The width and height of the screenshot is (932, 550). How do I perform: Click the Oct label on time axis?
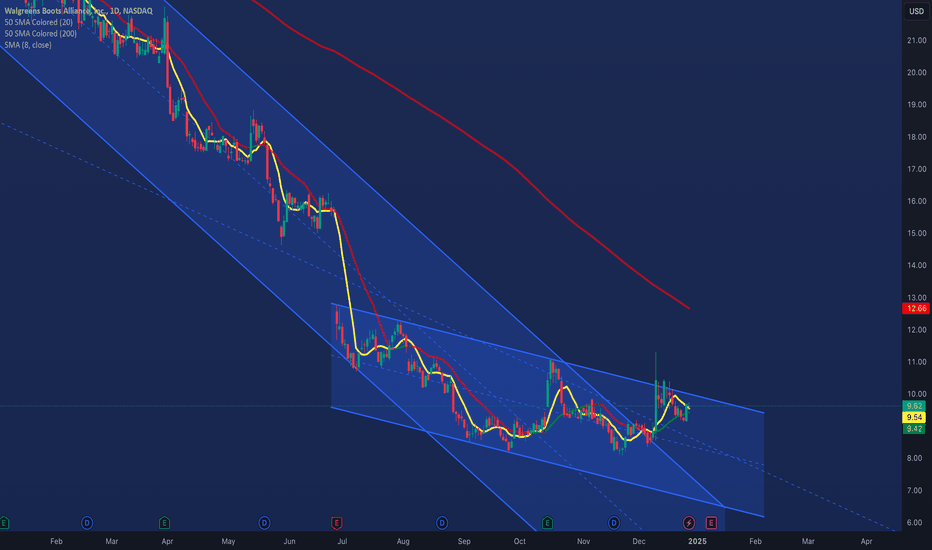click(x=519, y=541)
